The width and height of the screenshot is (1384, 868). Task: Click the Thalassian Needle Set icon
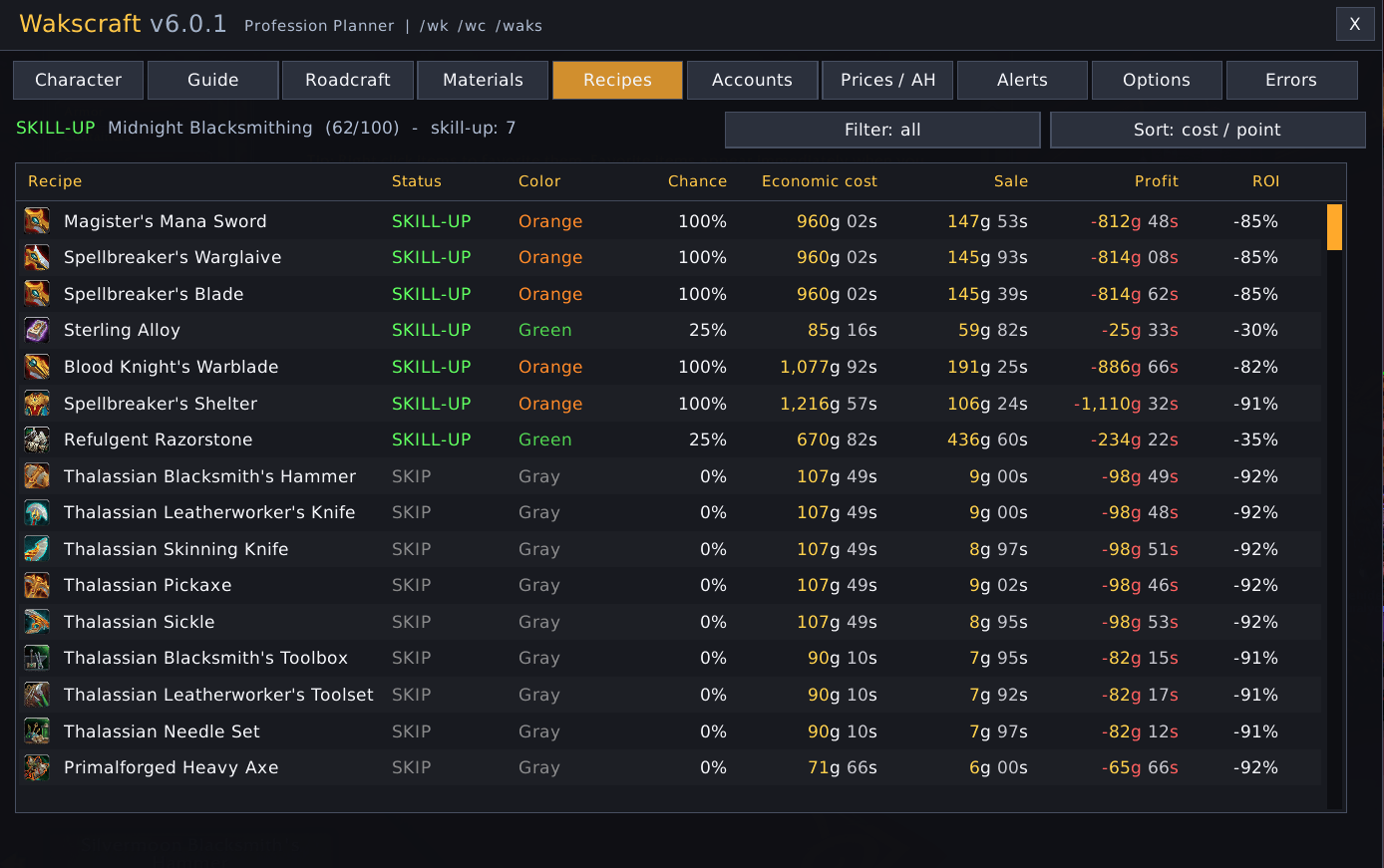37,731
